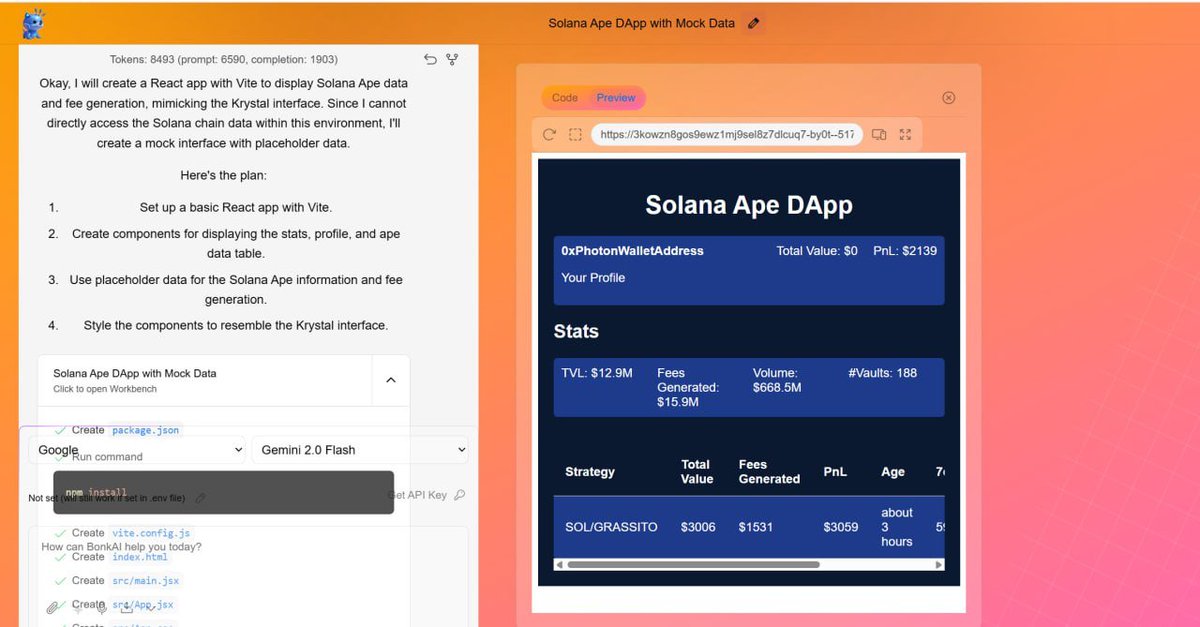Screen dimensions: 1200x627
Task: Click the $3006 total value cell
Action: click(x=698, y=527)
